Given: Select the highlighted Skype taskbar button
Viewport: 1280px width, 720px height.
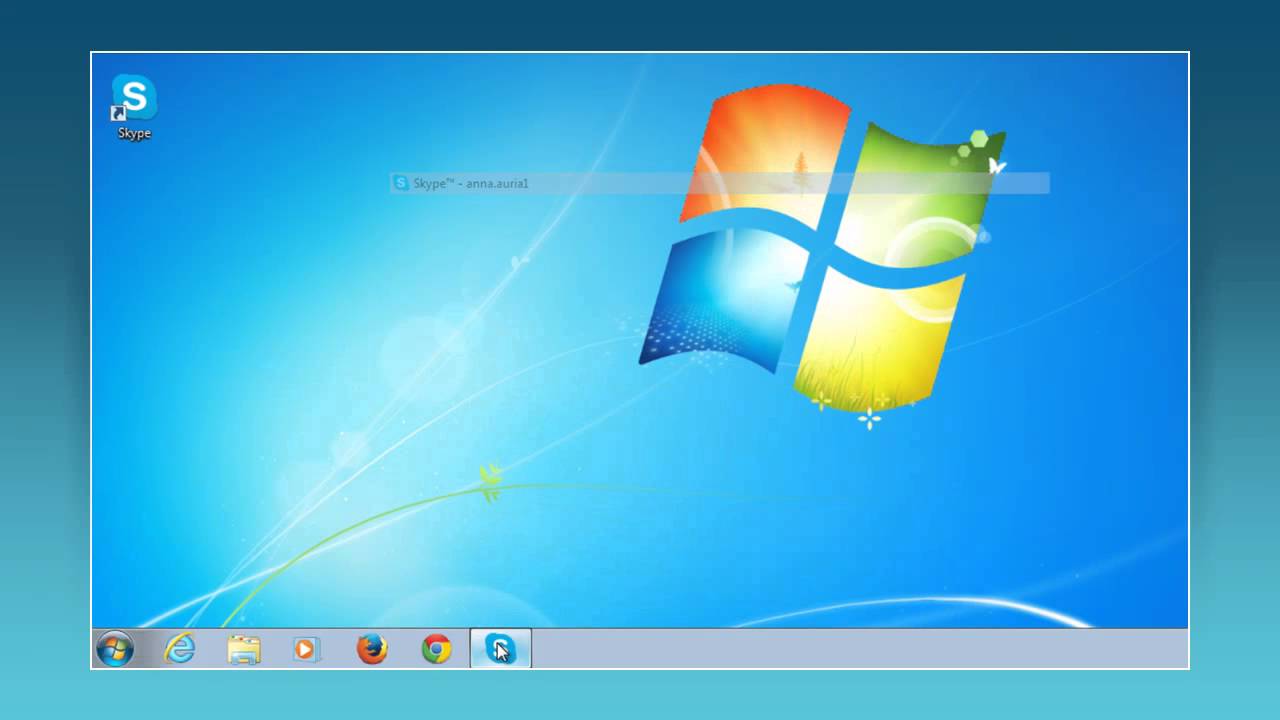Looking at the screenshot, I should [x=499, y=650].
